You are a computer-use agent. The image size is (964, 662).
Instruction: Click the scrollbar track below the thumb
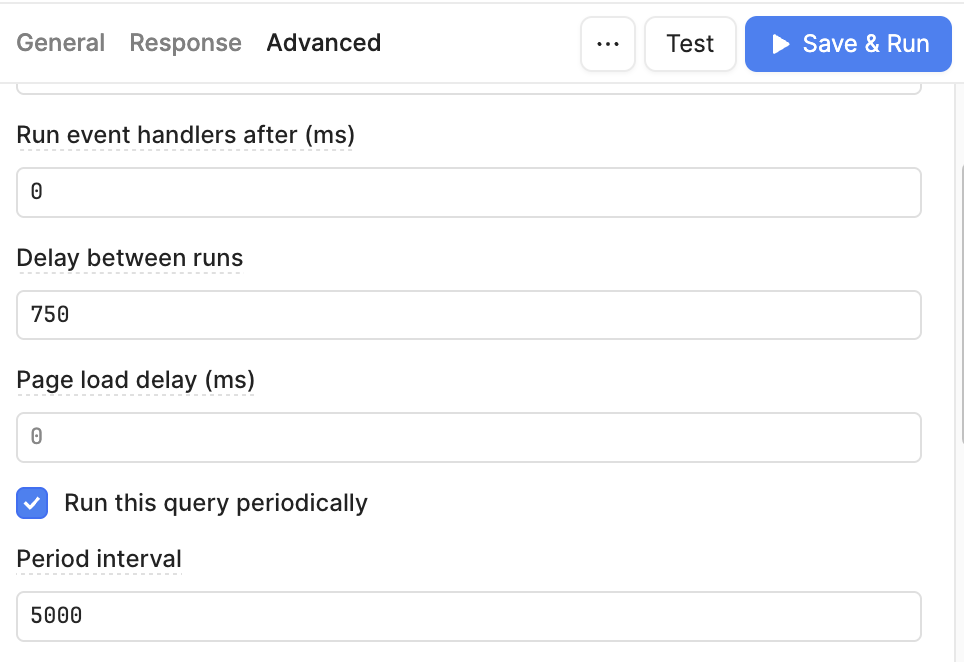point(960,553)
